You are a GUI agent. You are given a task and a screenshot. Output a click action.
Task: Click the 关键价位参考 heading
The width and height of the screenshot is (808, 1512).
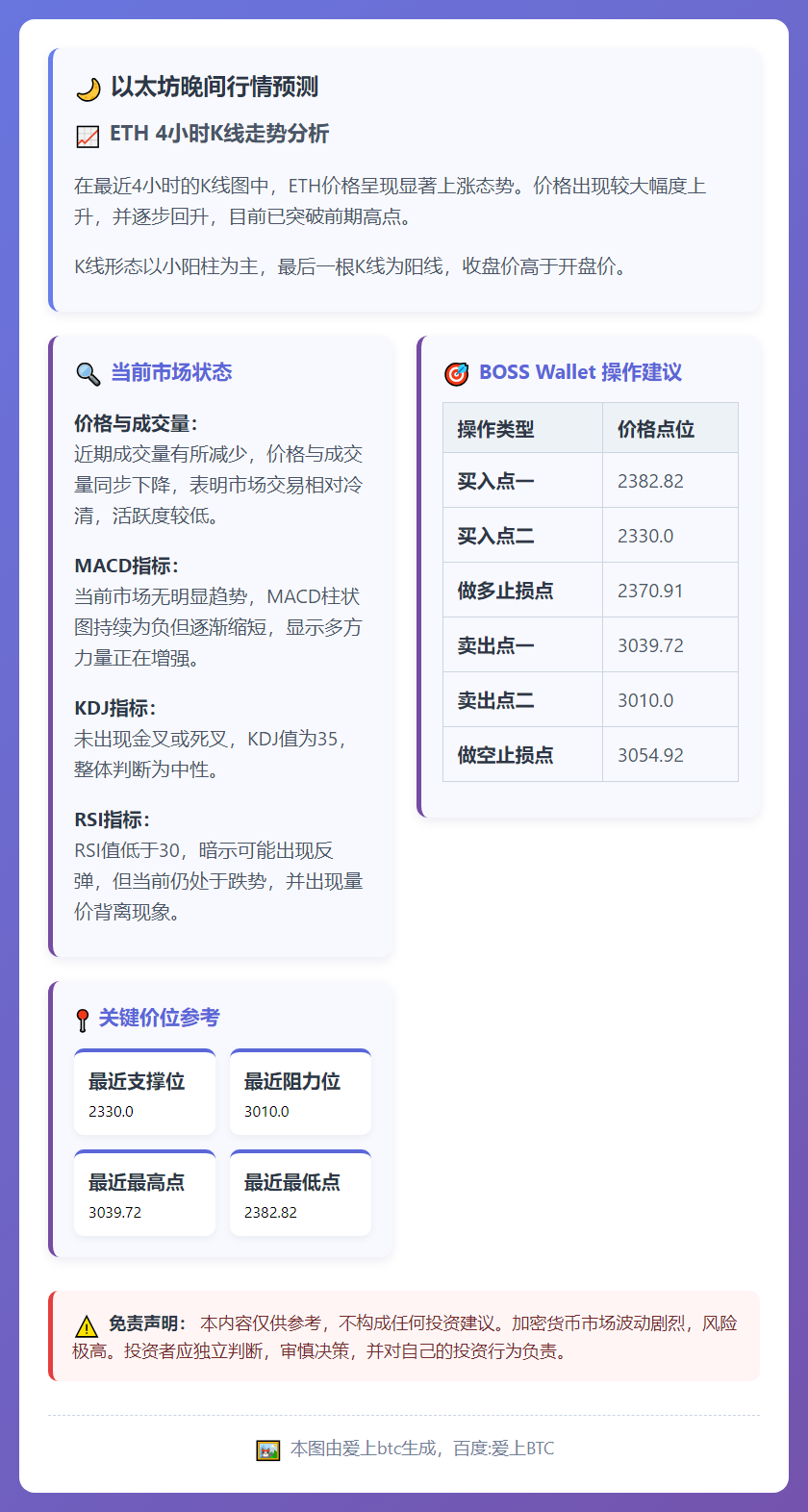[x=160, y=1018]
